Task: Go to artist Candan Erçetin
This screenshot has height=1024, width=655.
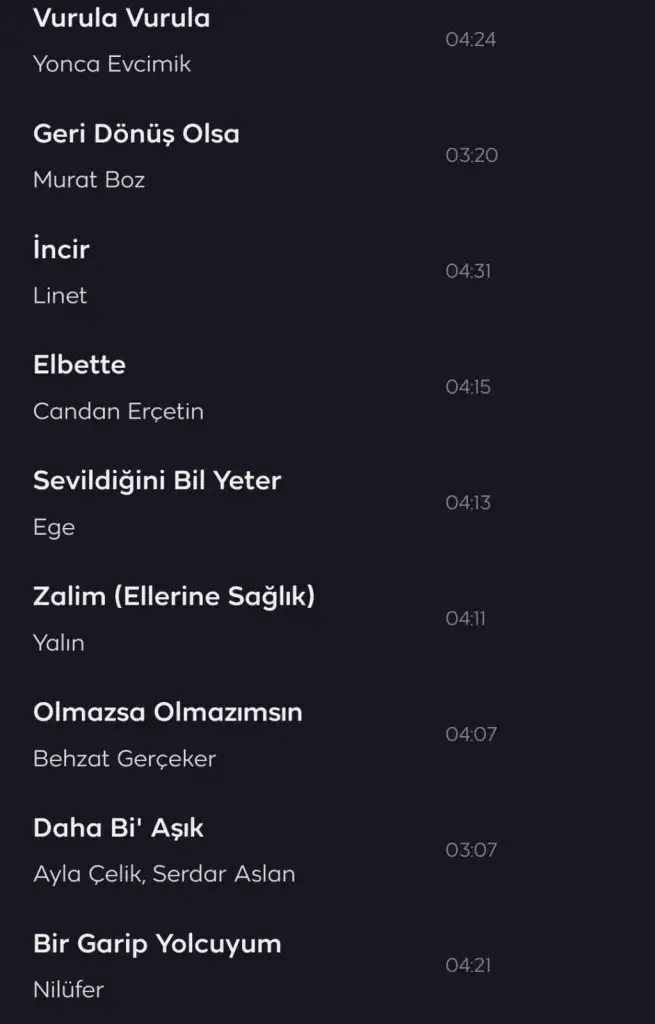Action: click(x=118, y=411)
